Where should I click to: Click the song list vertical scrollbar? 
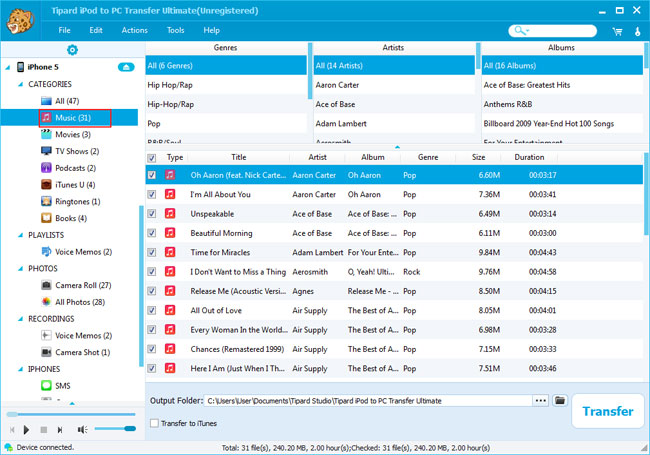click(x=645, y=194)
